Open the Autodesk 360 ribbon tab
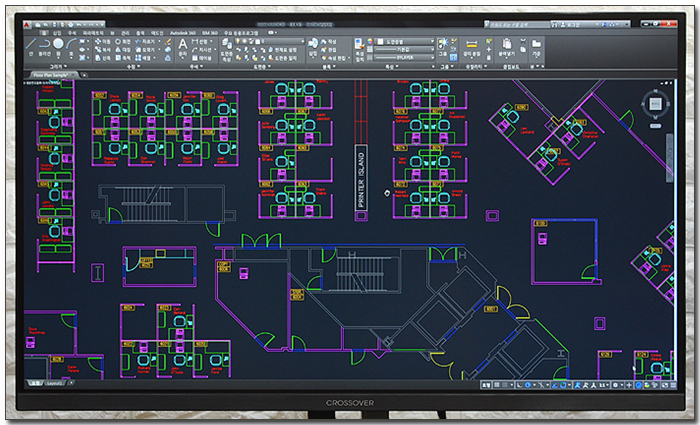The height and width of the screenshot is (425, 700). click(x=183, y=33)
